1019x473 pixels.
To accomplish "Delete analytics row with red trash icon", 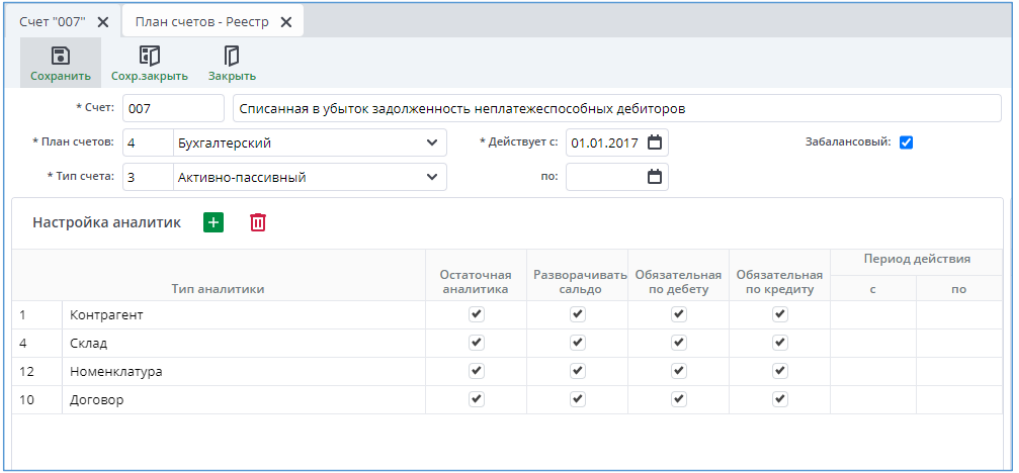I will click(258, 223).
